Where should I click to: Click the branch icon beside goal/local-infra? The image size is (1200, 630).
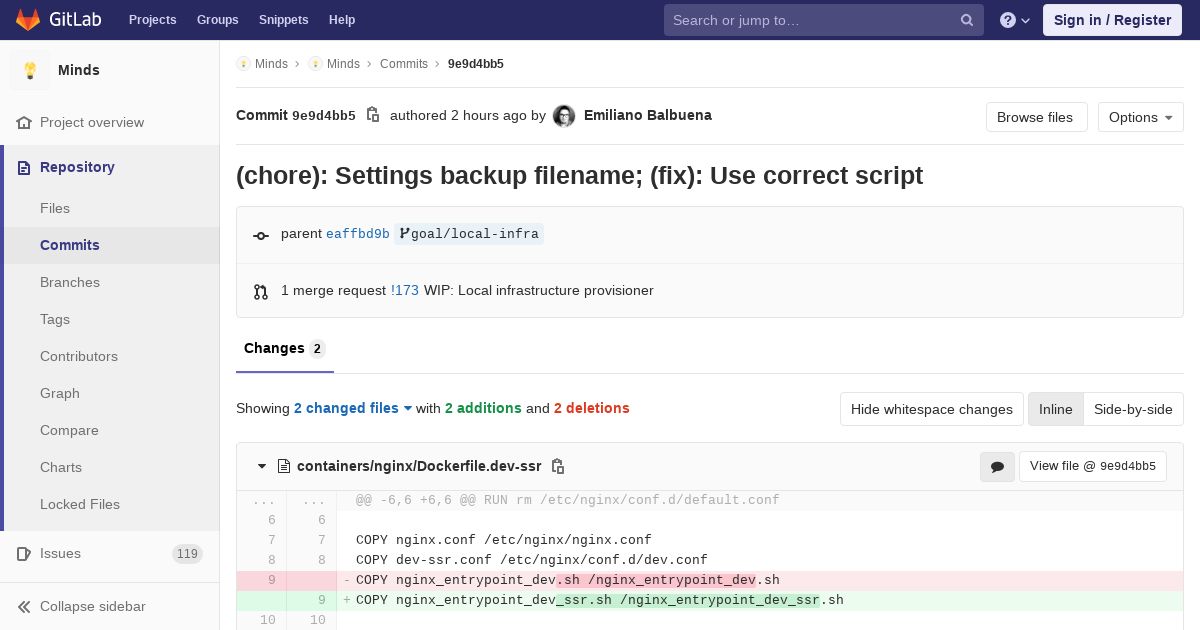point(404,234)
